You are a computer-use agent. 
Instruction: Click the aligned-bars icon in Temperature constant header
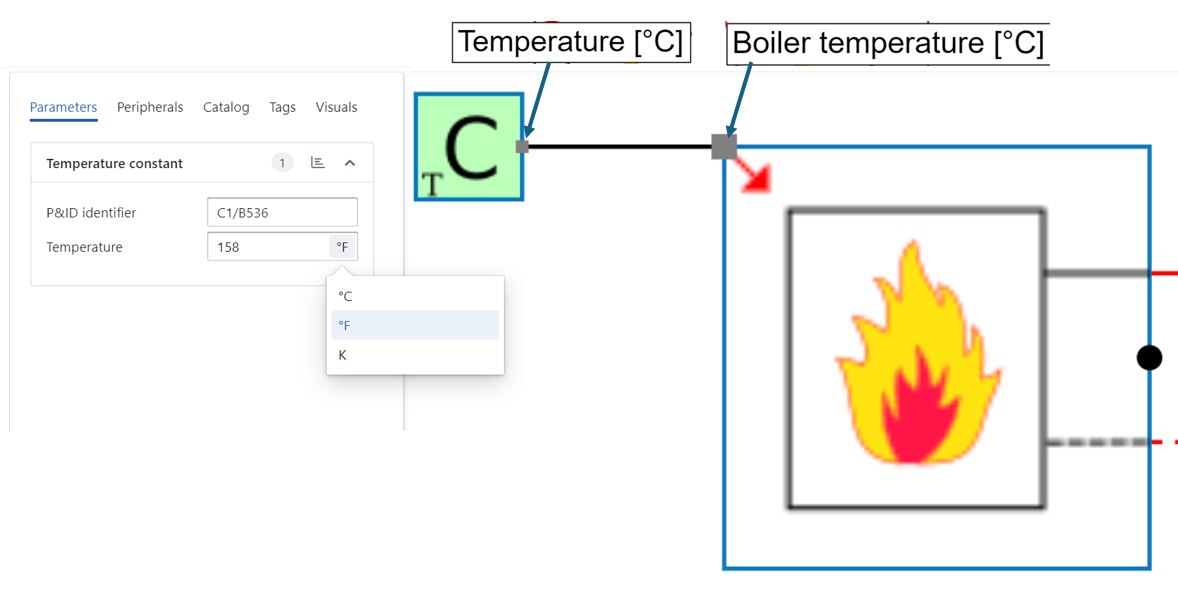coord(318,163)
